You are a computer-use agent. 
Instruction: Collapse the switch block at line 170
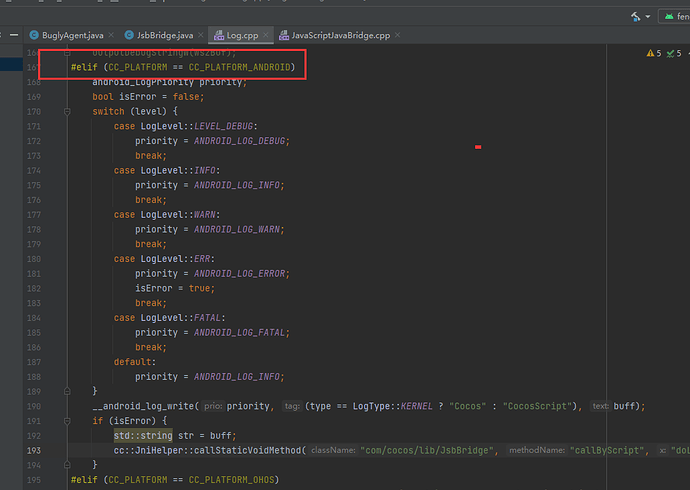point(67,112)
